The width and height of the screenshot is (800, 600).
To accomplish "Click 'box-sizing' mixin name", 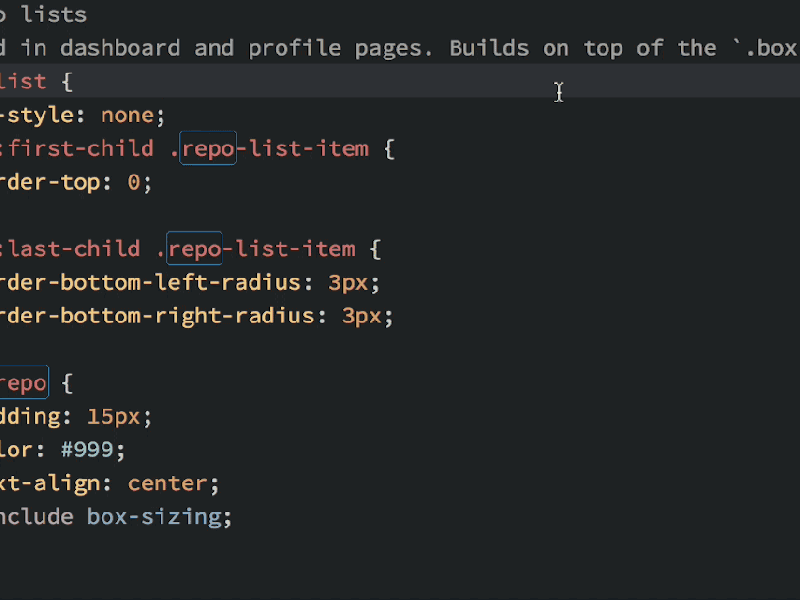I will [154, 517].
